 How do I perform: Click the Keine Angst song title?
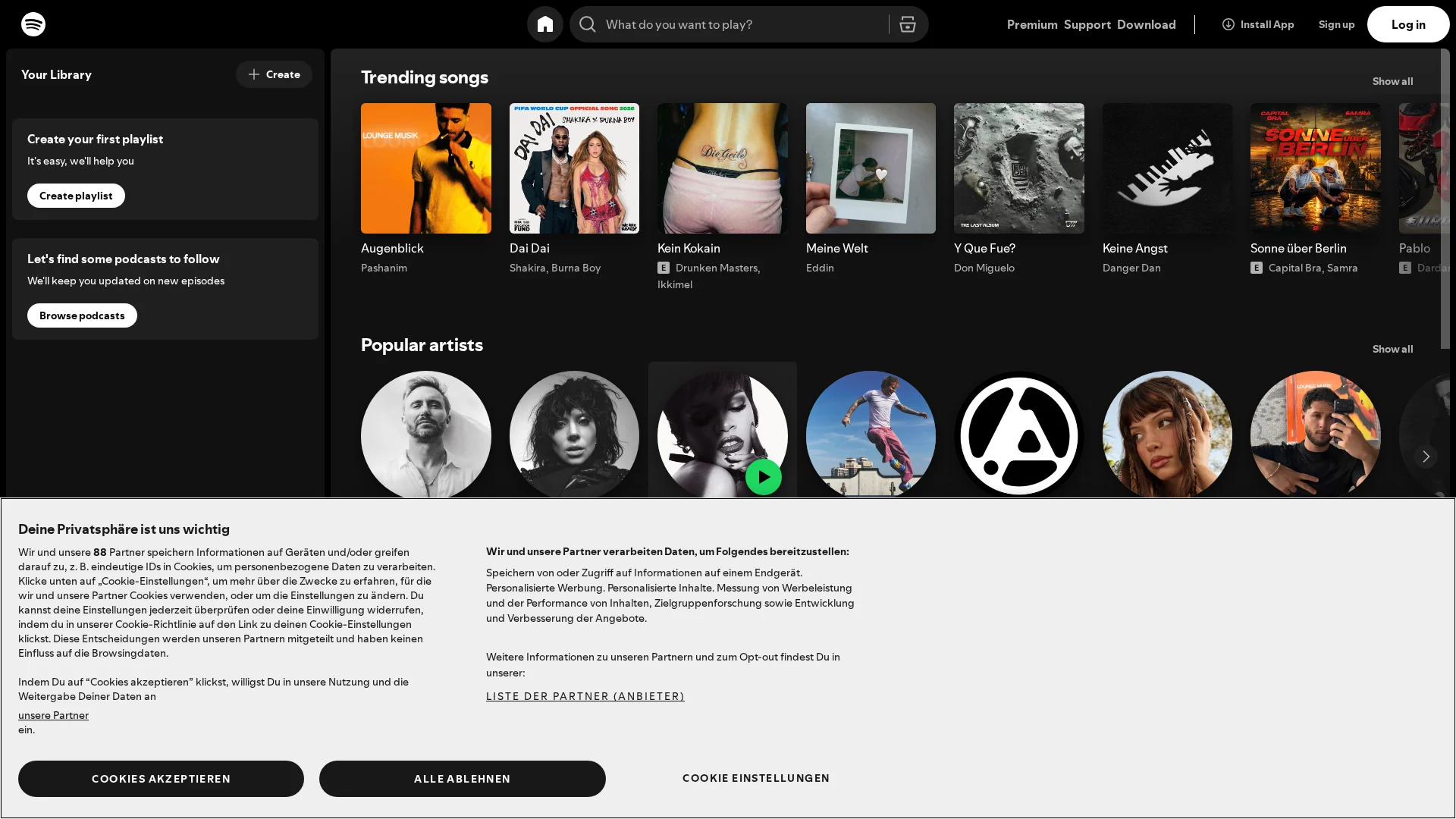[1135, 248]
